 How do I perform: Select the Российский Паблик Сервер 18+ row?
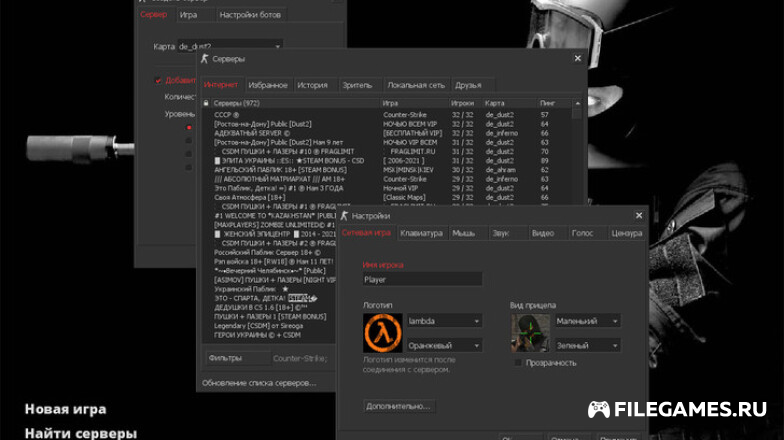pos(269,252)
